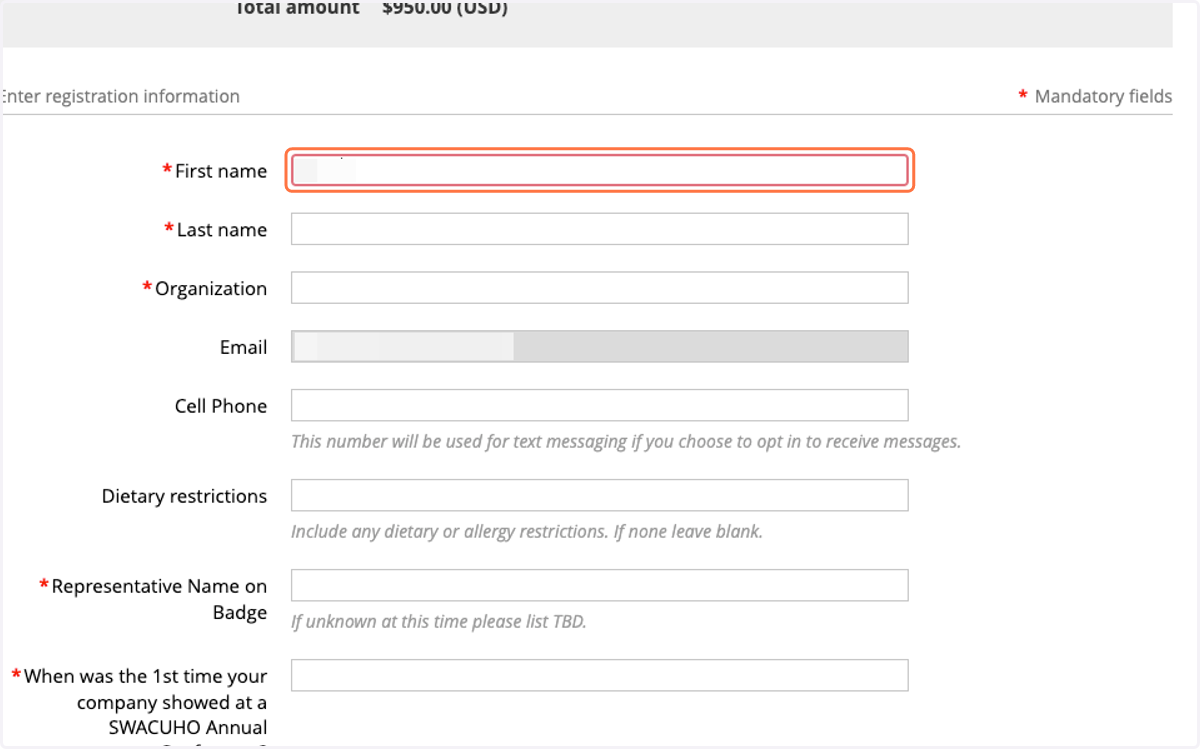This screenshot has width=1200, height=749.
Task: Click the 'Email' label
Action: (x=244, y=347)
